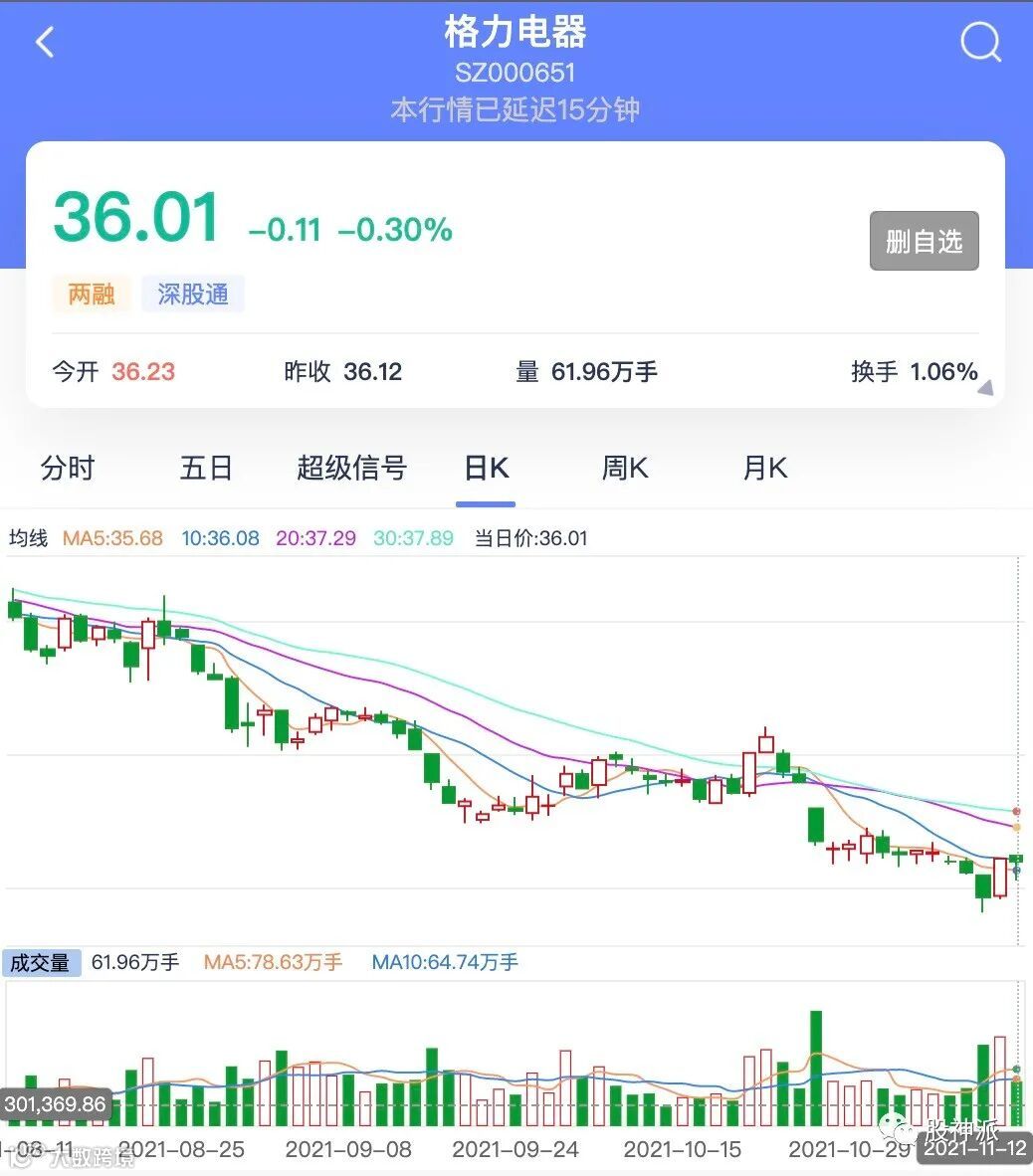Image resolution: width=1033 pixels, height=1176 pixels.
Task: Tap the 30:37.89 moving average value
Action: (413, 537)
